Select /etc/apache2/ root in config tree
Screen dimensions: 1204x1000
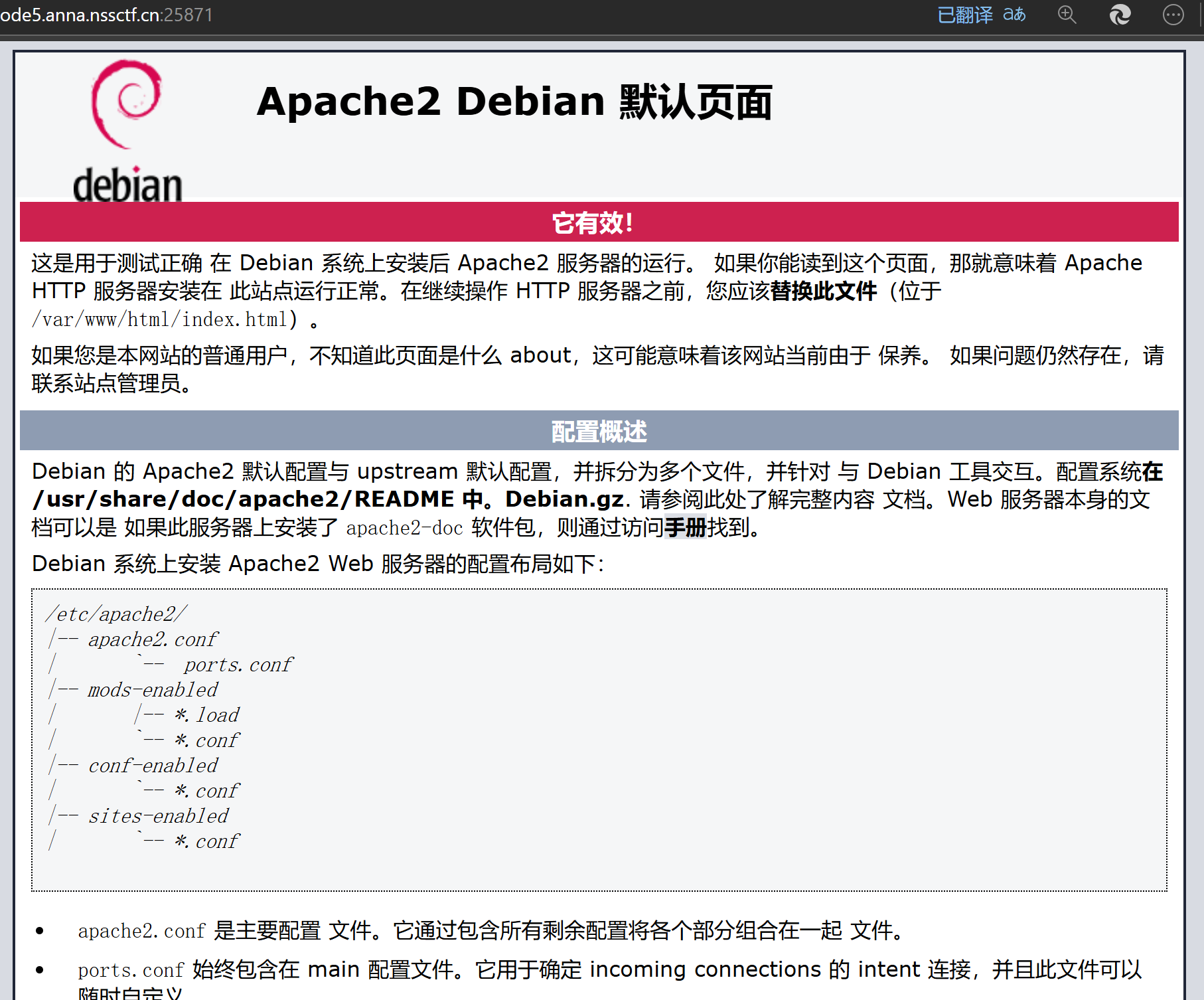coord(116,614)
